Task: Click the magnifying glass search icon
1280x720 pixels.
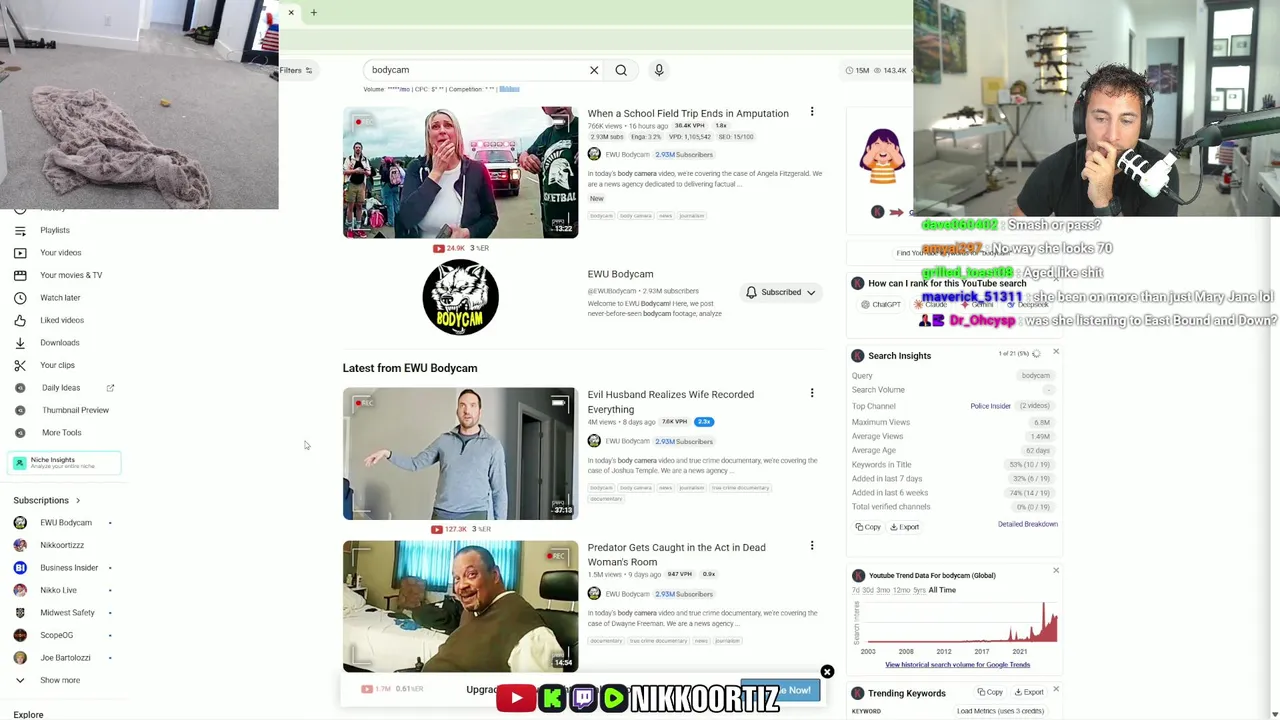Action: pyautogui.click(x=621, y=70)
